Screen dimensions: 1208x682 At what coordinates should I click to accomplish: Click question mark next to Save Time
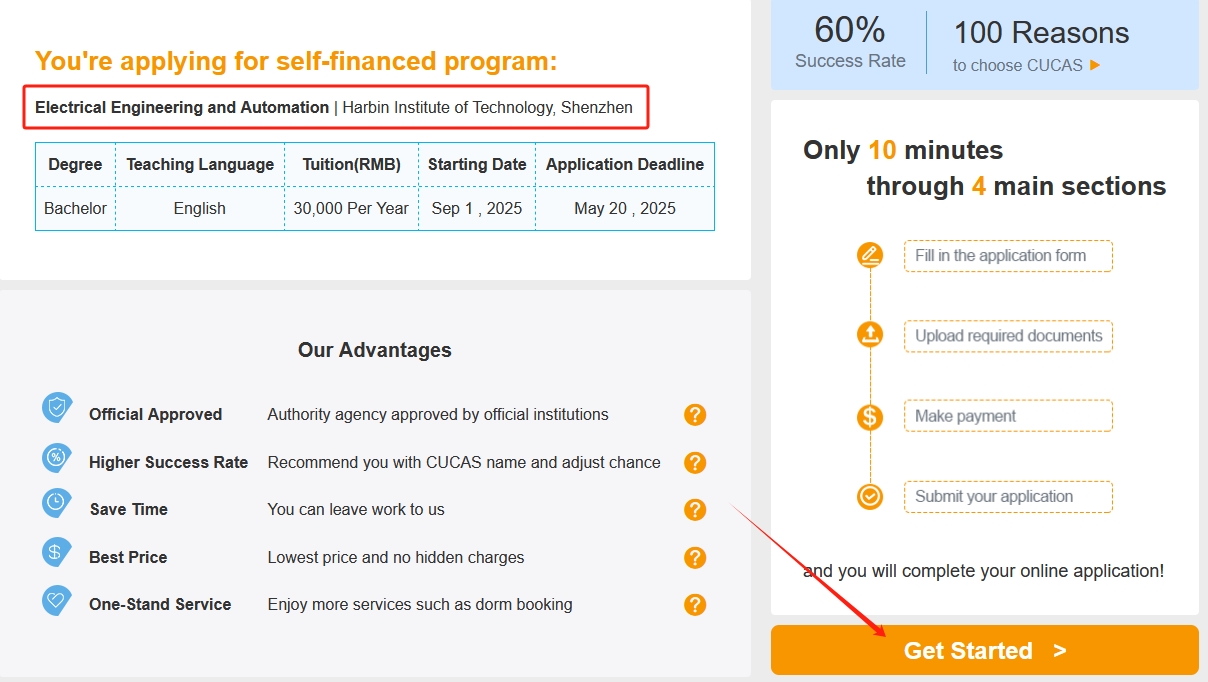click(x=695, y=509)
